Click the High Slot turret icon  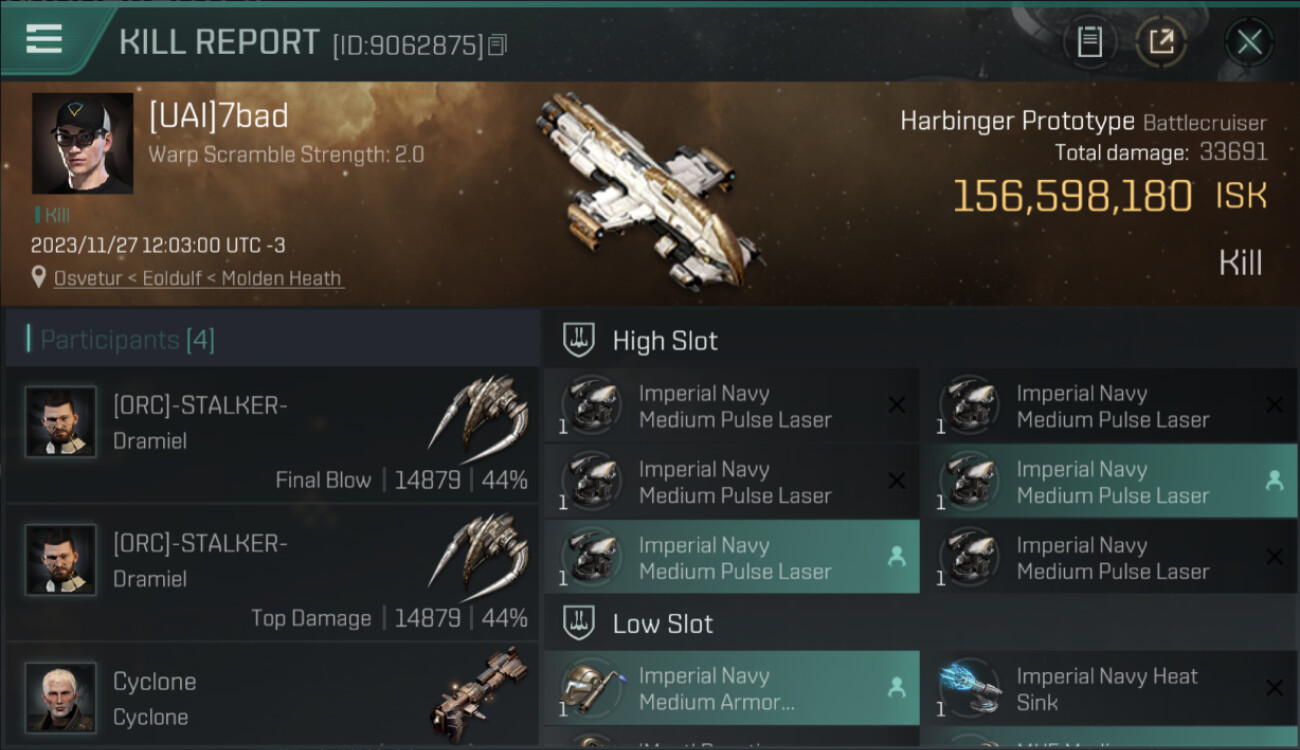pos(579,340)
